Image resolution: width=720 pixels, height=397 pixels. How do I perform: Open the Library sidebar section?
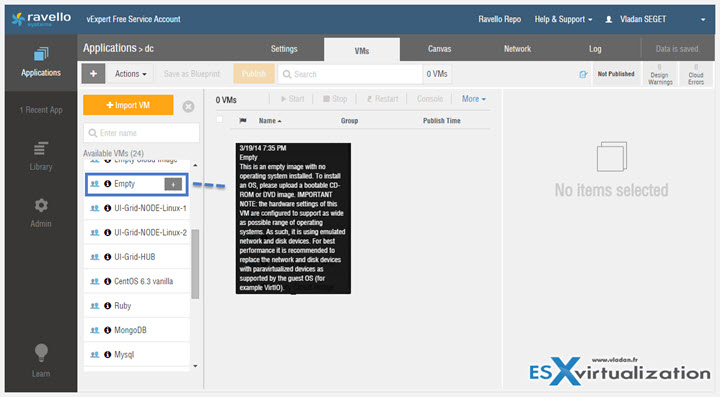point(41,157)
